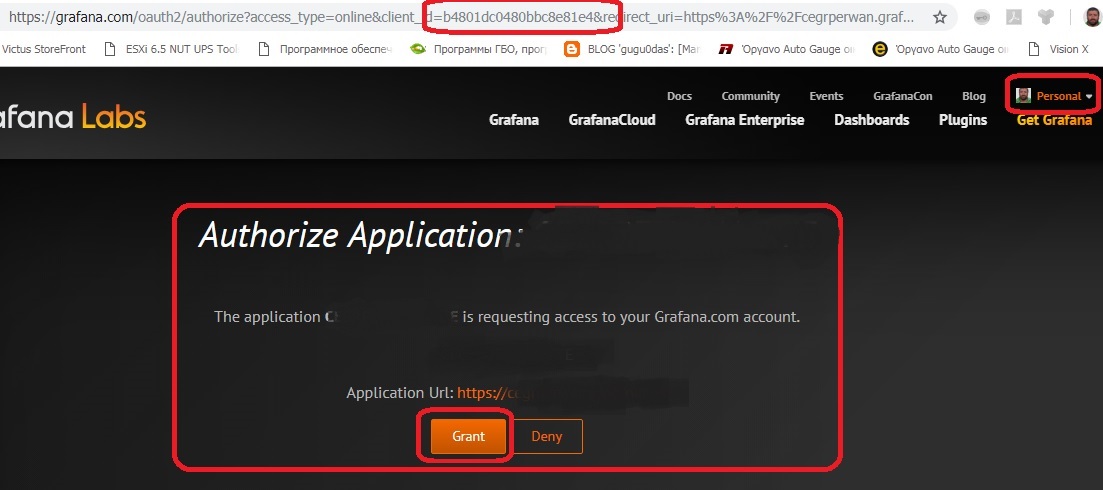This screenshot has width=1103, height=490.
Task: Click the Grafana Labs logo
Action: [x=73, y=117]
